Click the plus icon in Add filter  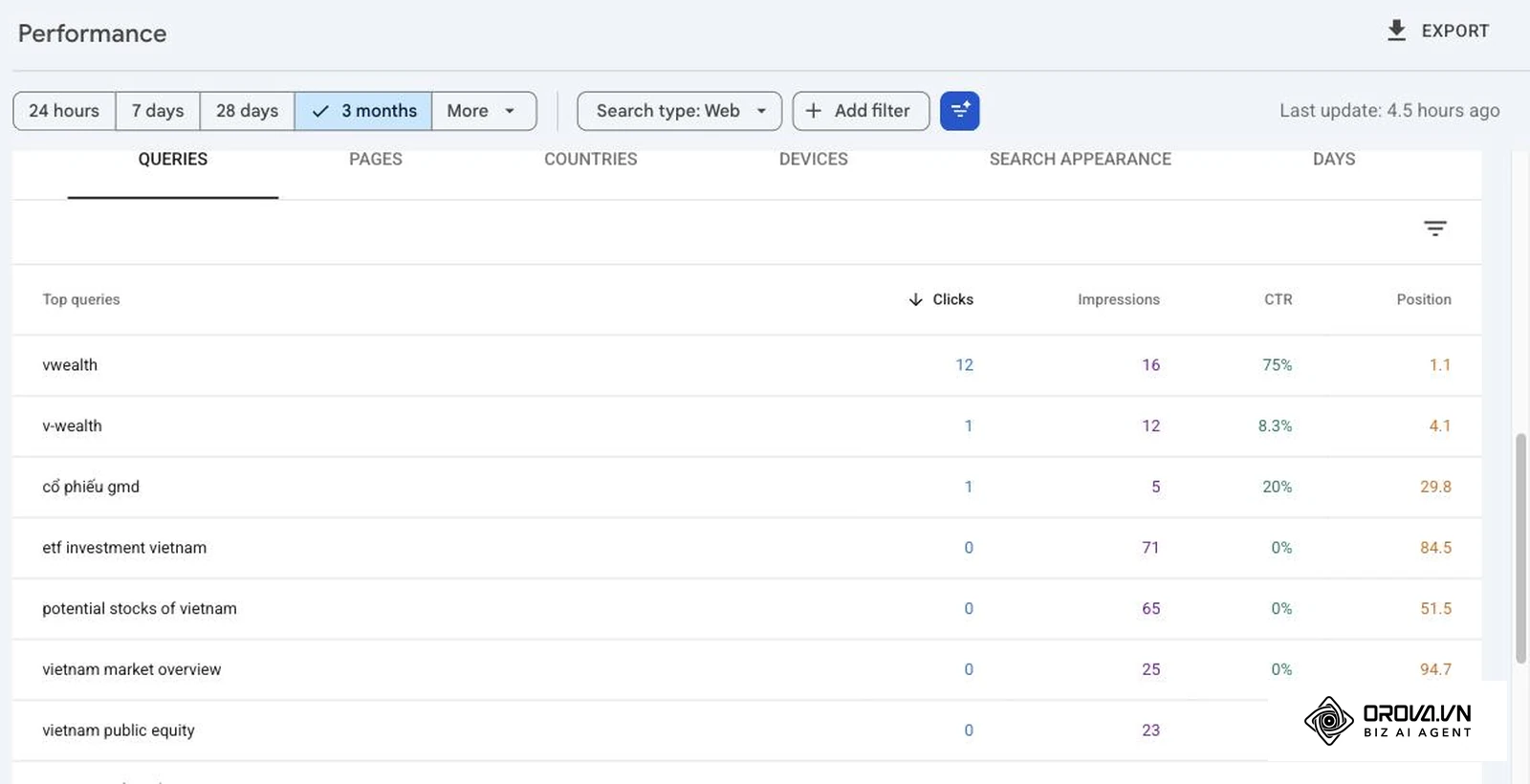pos(813,111)
